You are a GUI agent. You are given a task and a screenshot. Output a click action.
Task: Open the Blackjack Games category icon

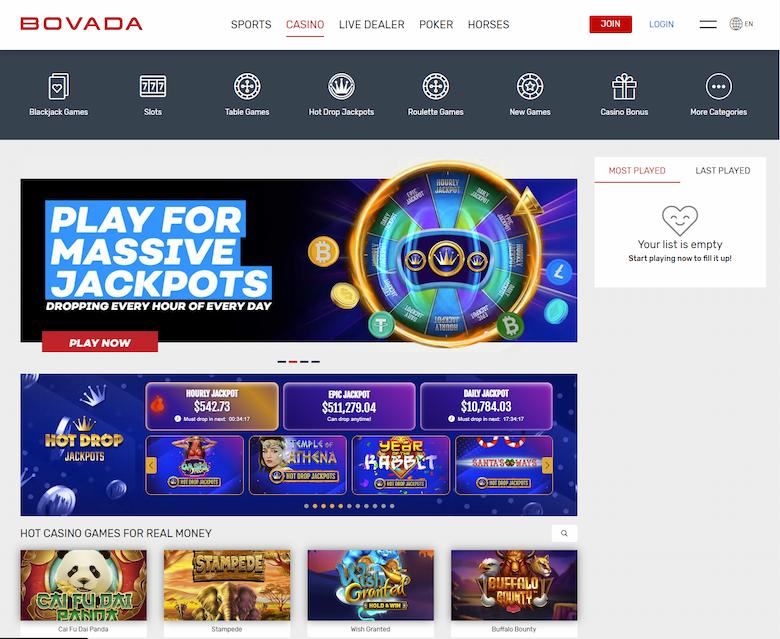click(x=59, y=87)
